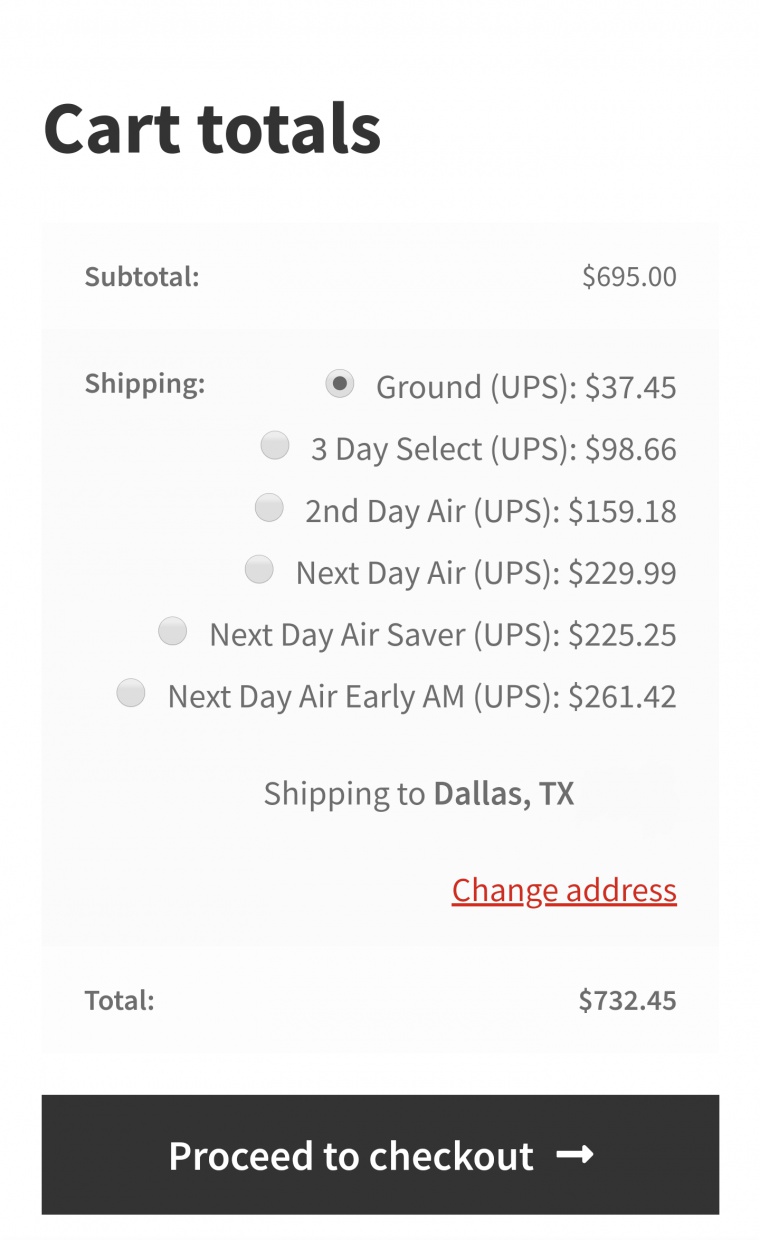Click the arrow icon on checkout button

pos(575,1155)
